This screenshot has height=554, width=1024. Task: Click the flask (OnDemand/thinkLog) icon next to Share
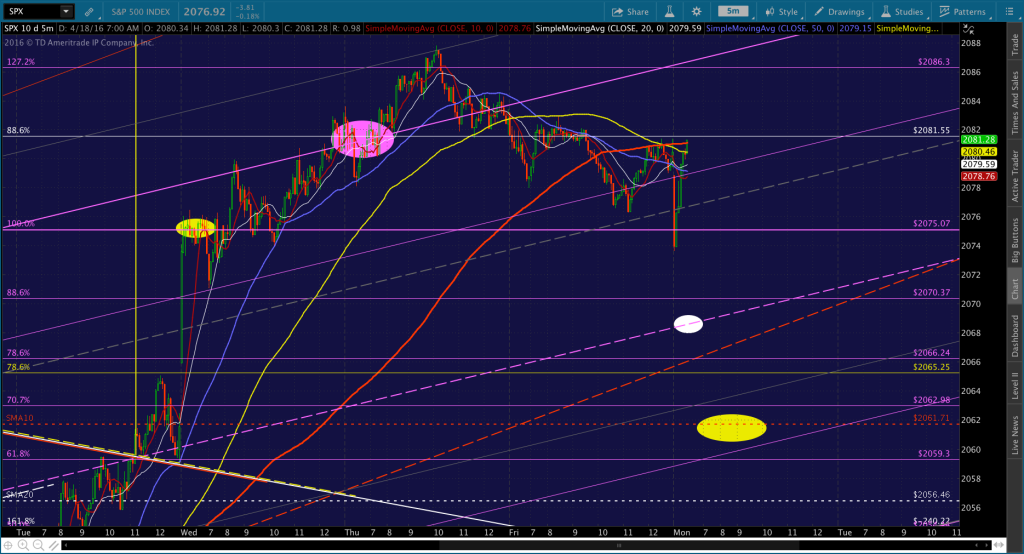click(x=669, y=12)
